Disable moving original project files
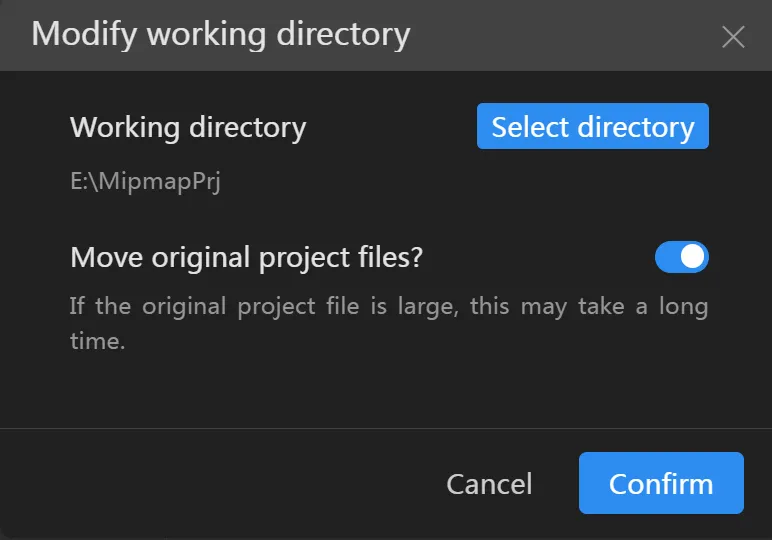Viewport: 772px width, 540px height. pos(681,257)
